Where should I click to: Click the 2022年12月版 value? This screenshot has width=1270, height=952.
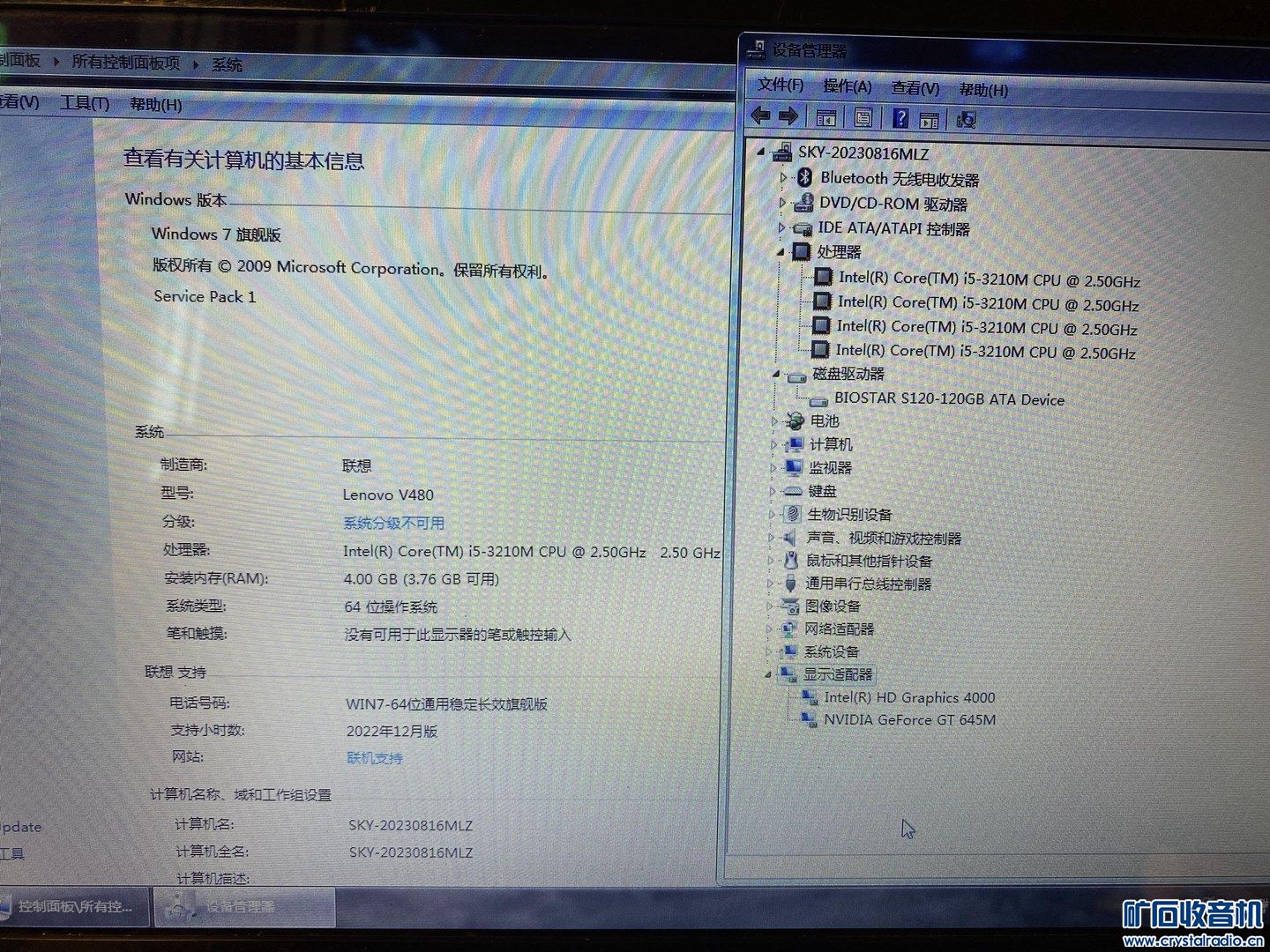tap(392, 732)
